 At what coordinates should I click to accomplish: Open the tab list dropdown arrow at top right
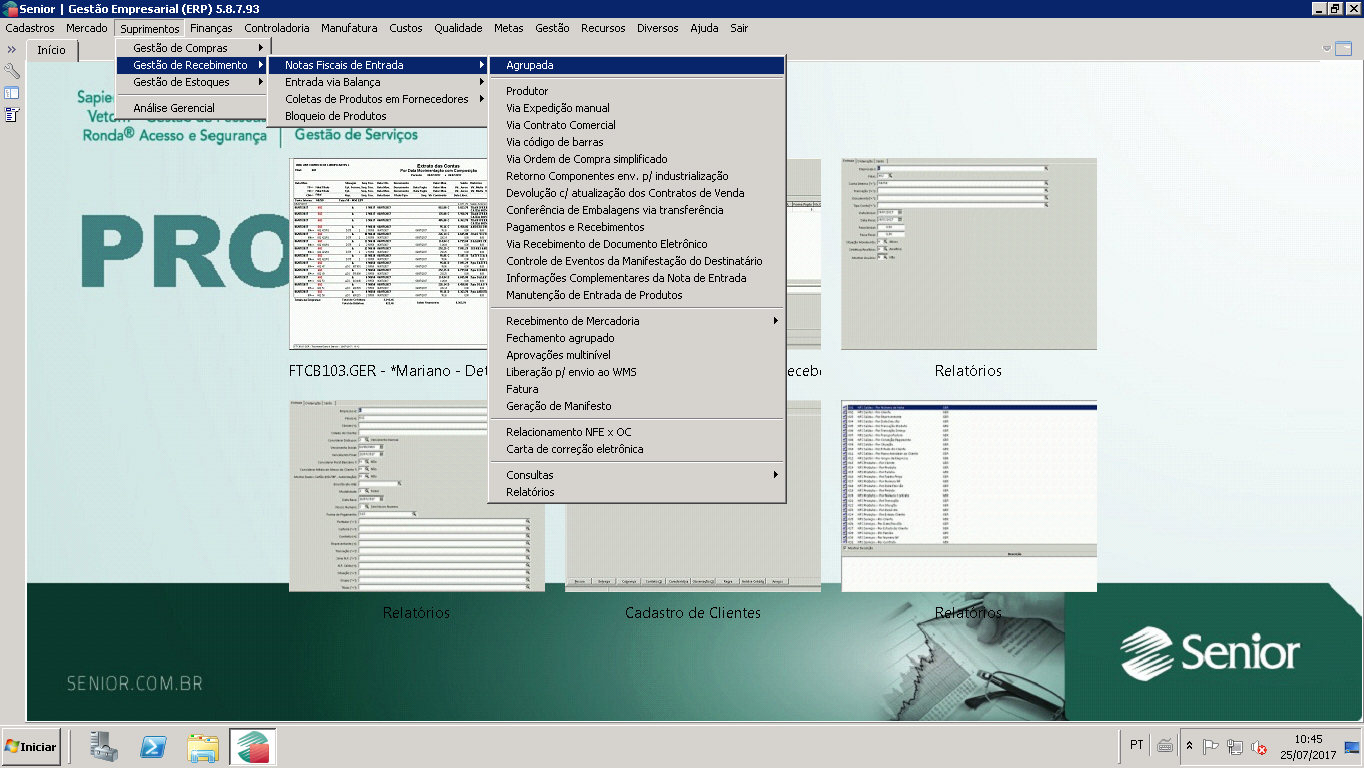(1327, 48)
